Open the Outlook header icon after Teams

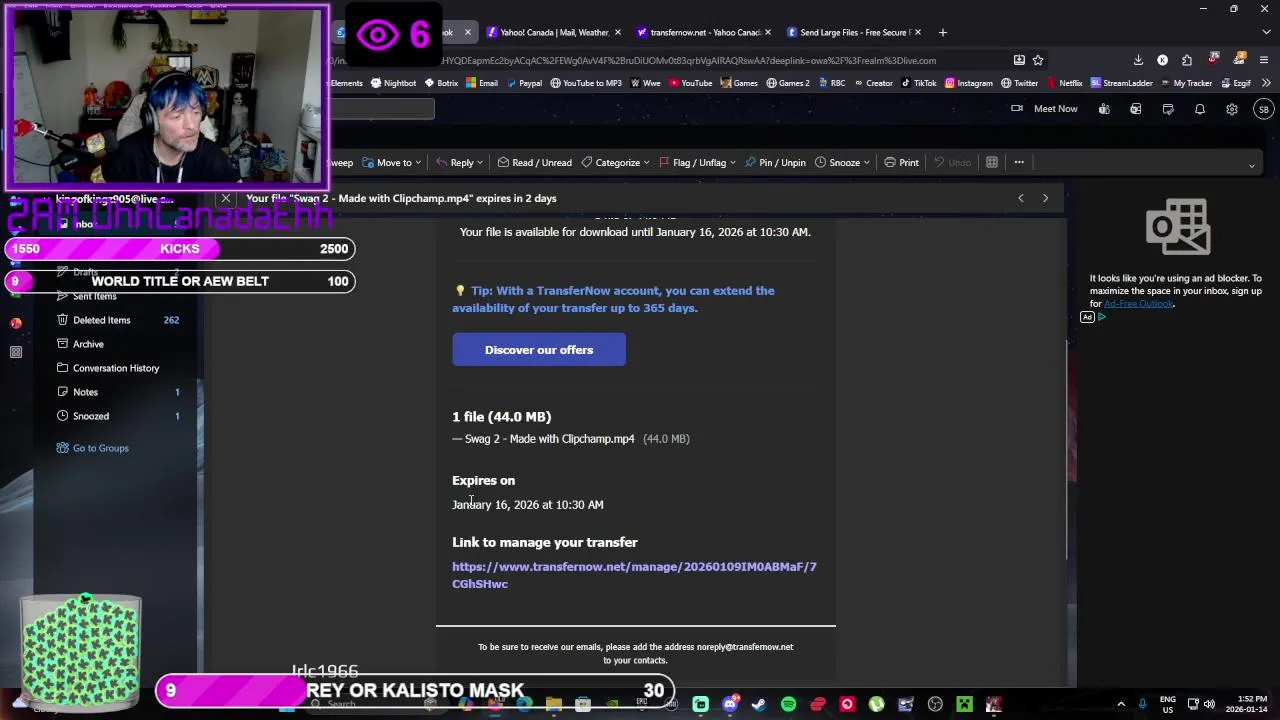click(x=1136, y=109)
